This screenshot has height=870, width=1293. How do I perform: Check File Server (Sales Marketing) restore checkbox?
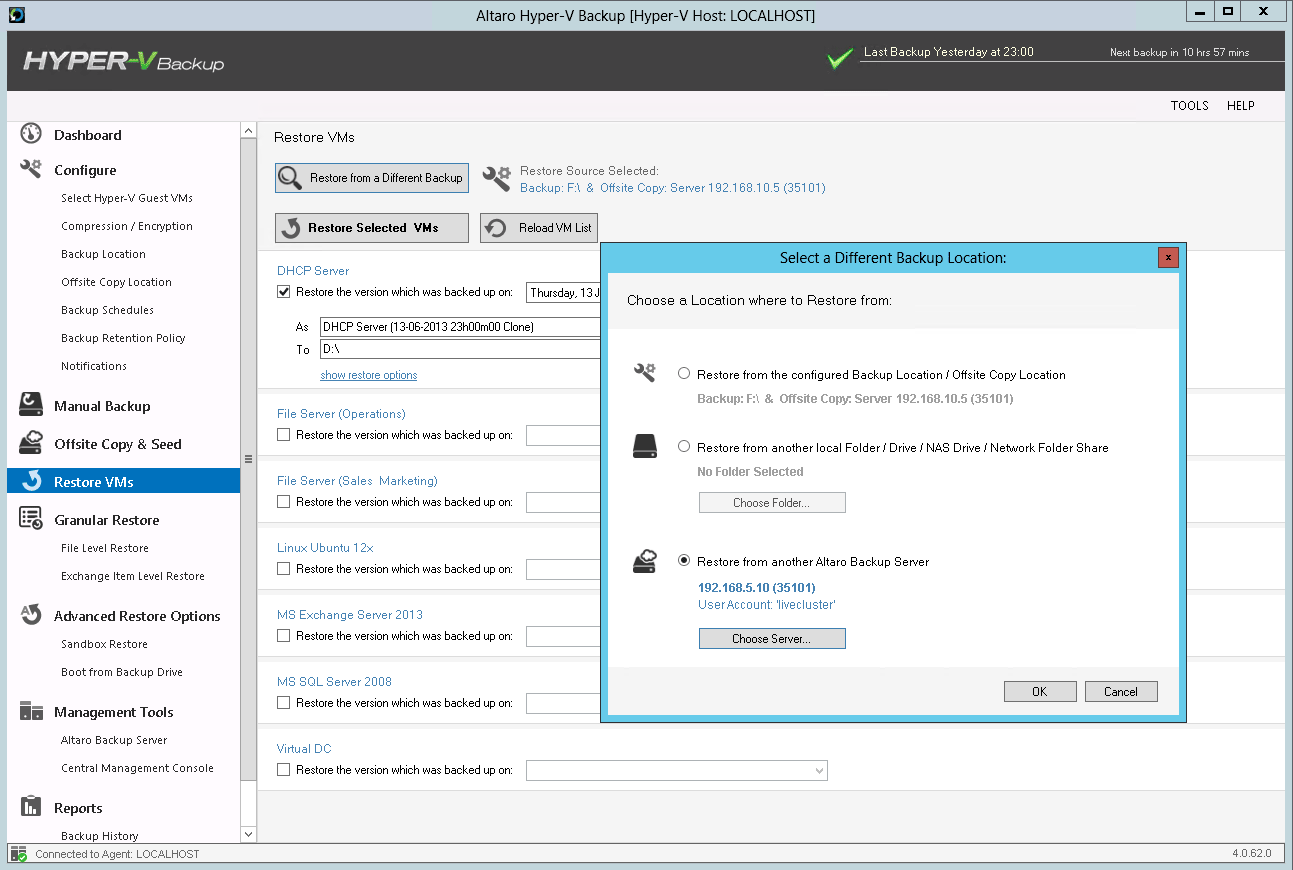click(283, 502)
